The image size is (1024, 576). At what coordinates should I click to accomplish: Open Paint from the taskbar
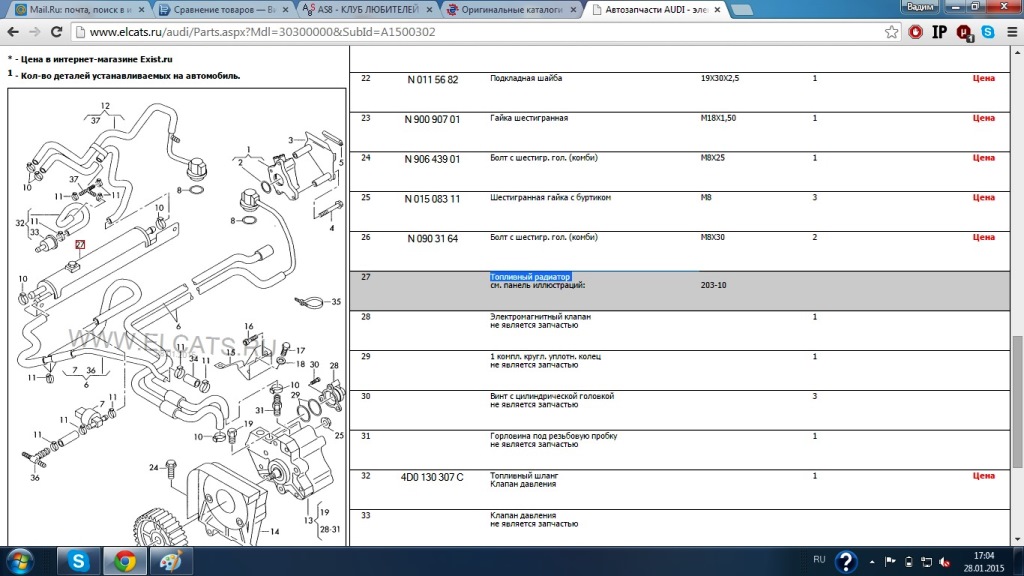click(x=173, y=561)
